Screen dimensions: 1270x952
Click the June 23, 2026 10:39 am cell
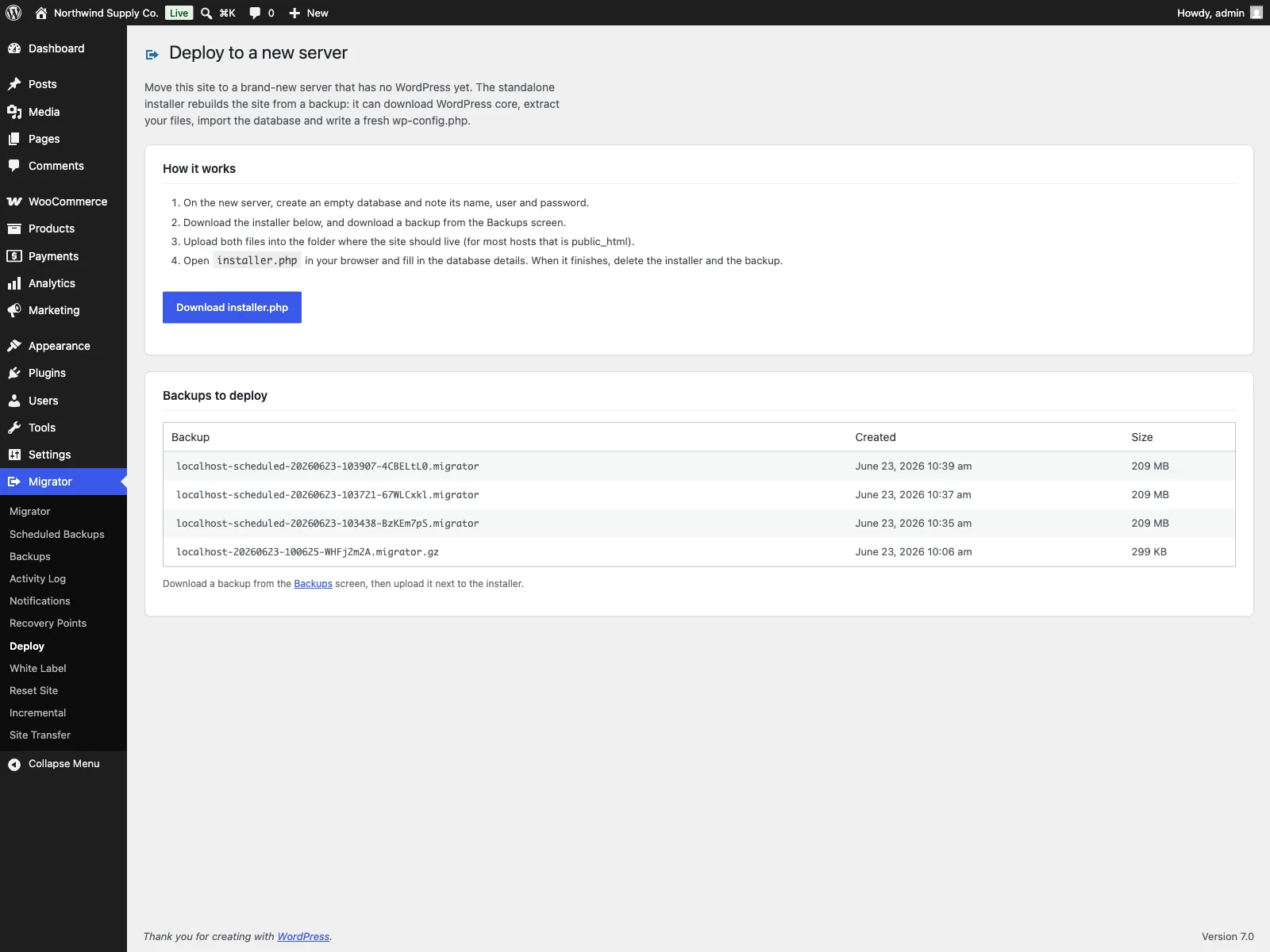(914, 466)
